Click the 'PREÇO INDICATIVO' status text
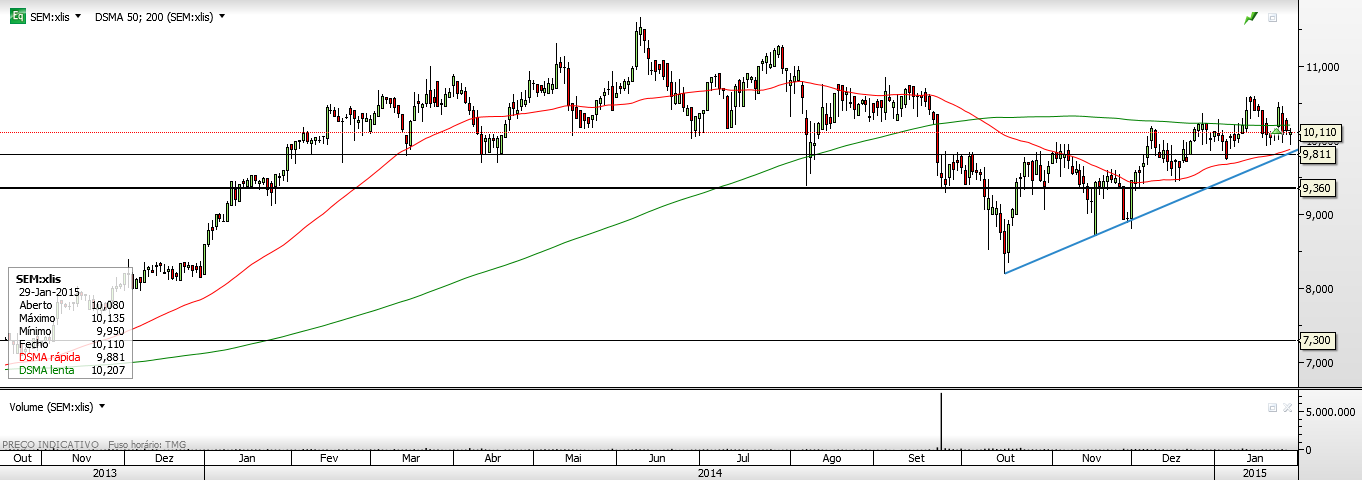This screenshot has width=1362, height=480. 50,445
